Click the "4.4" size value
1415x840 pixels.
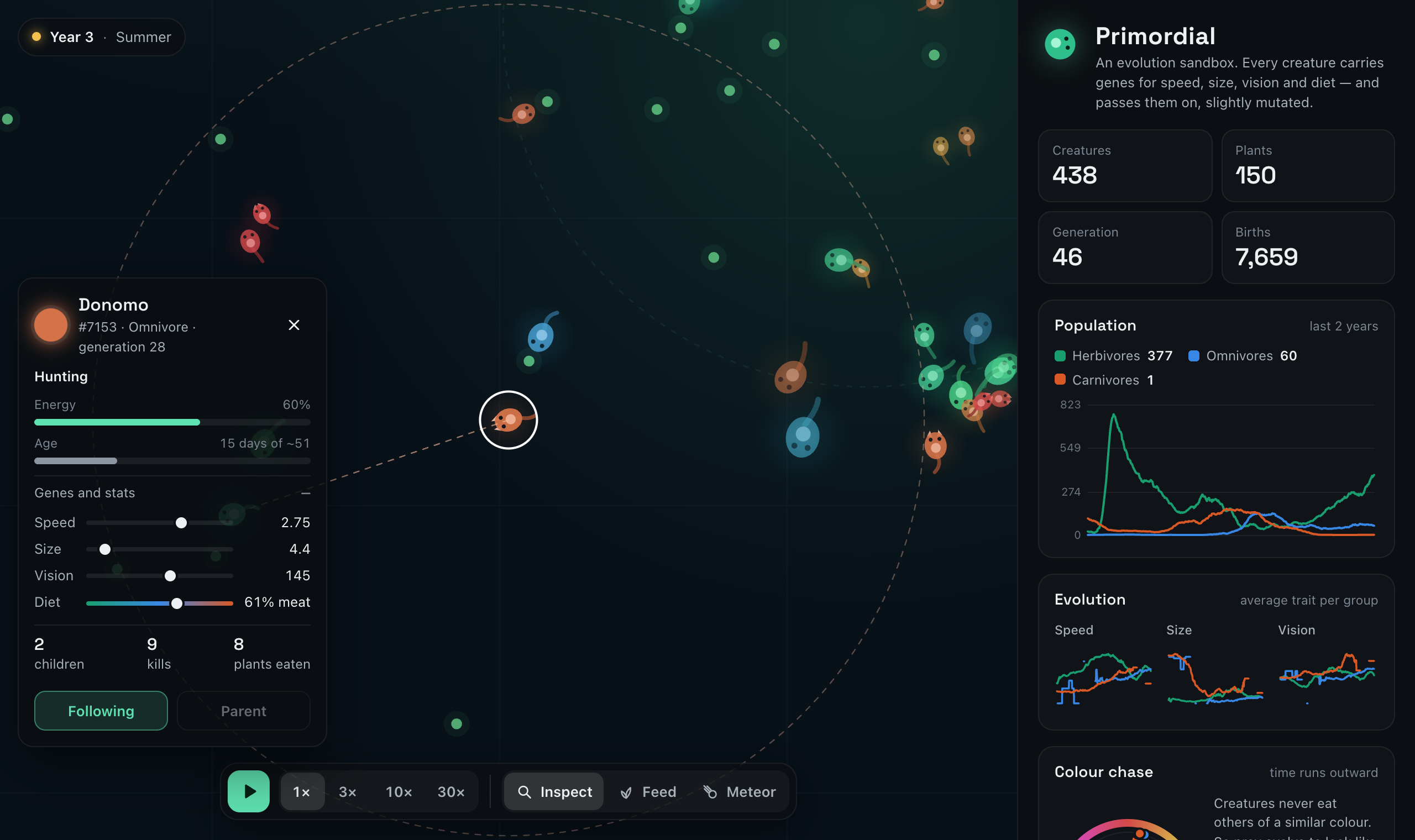[x=300, y=549]
